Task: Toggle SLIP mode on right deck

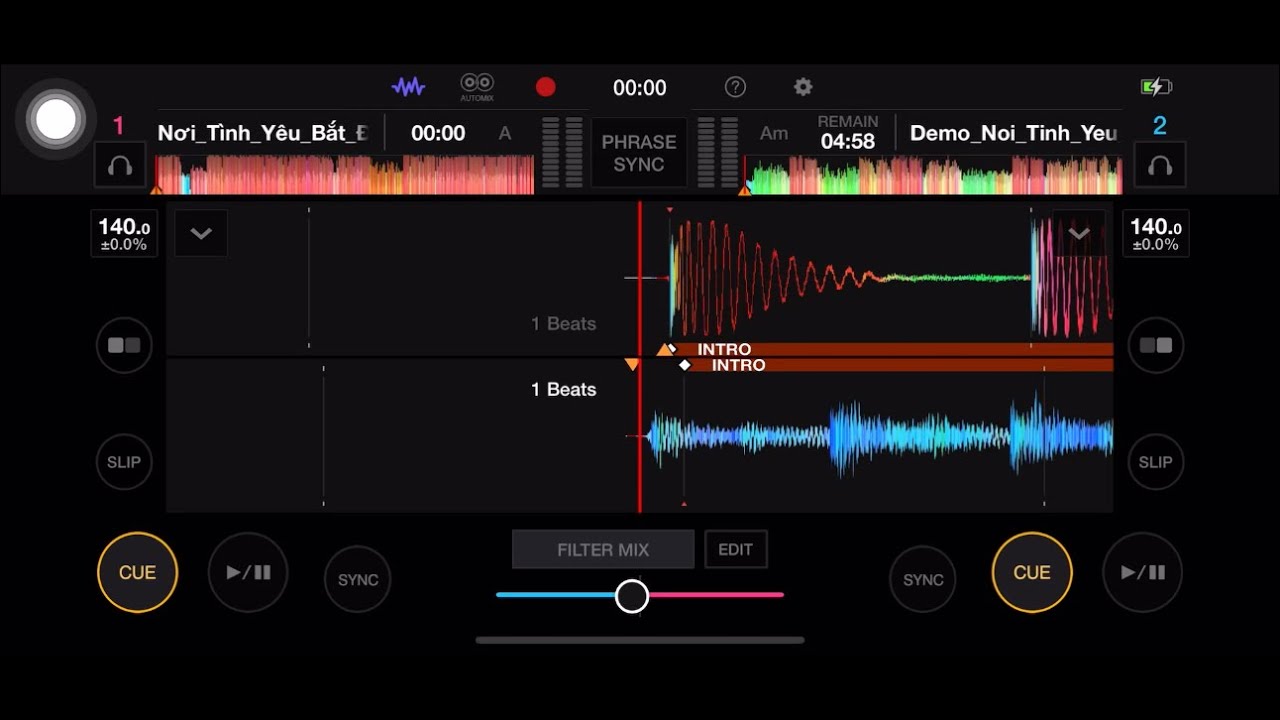Action: click(x=1156, y=462)
